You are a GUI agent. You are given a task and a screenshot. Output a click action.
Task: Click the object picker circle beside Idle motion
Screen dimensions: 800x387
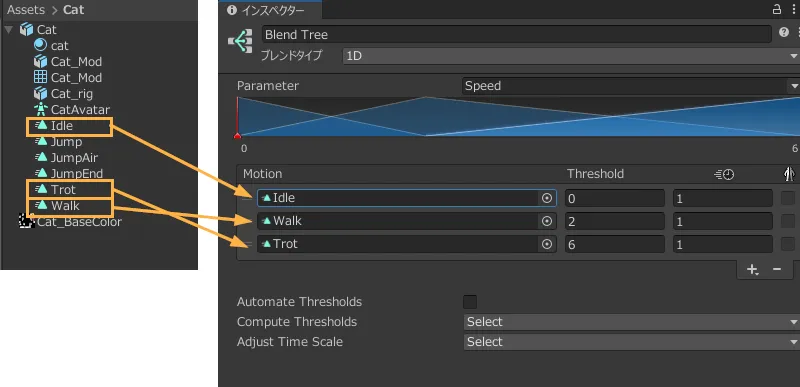click(547, 198)
